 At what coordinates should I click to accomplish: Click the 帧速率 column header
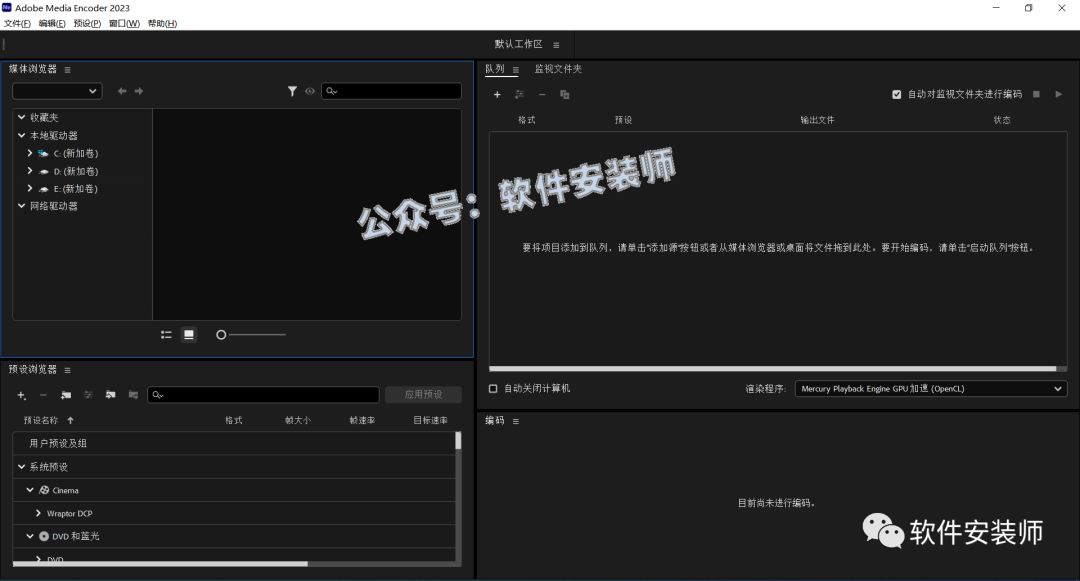tap(362, 421)
